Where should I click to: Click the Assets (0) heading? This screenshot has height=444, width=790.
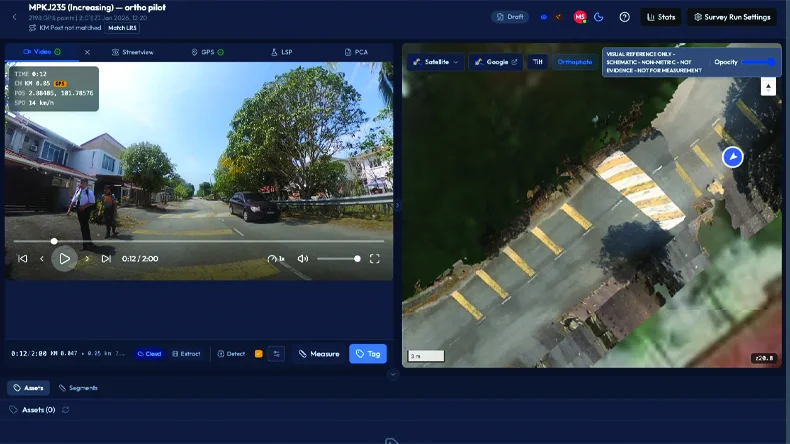(x=38, y=410)
